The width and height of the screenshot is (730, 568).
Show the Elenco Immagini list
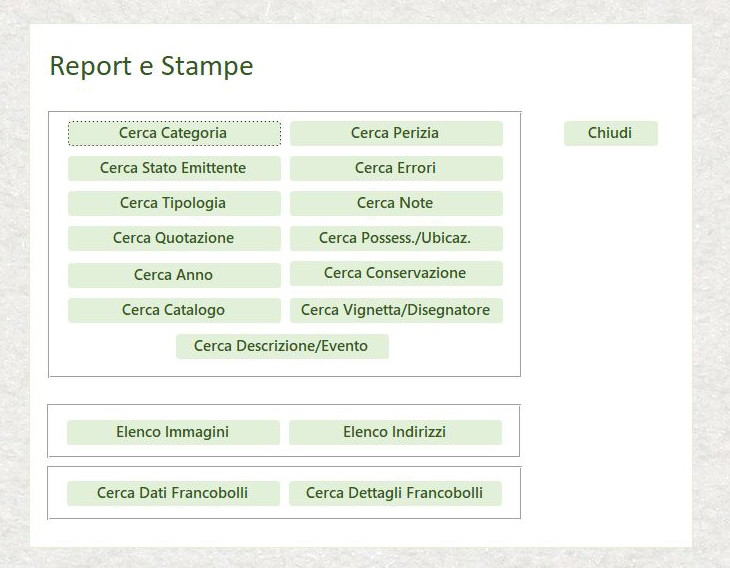173,432
